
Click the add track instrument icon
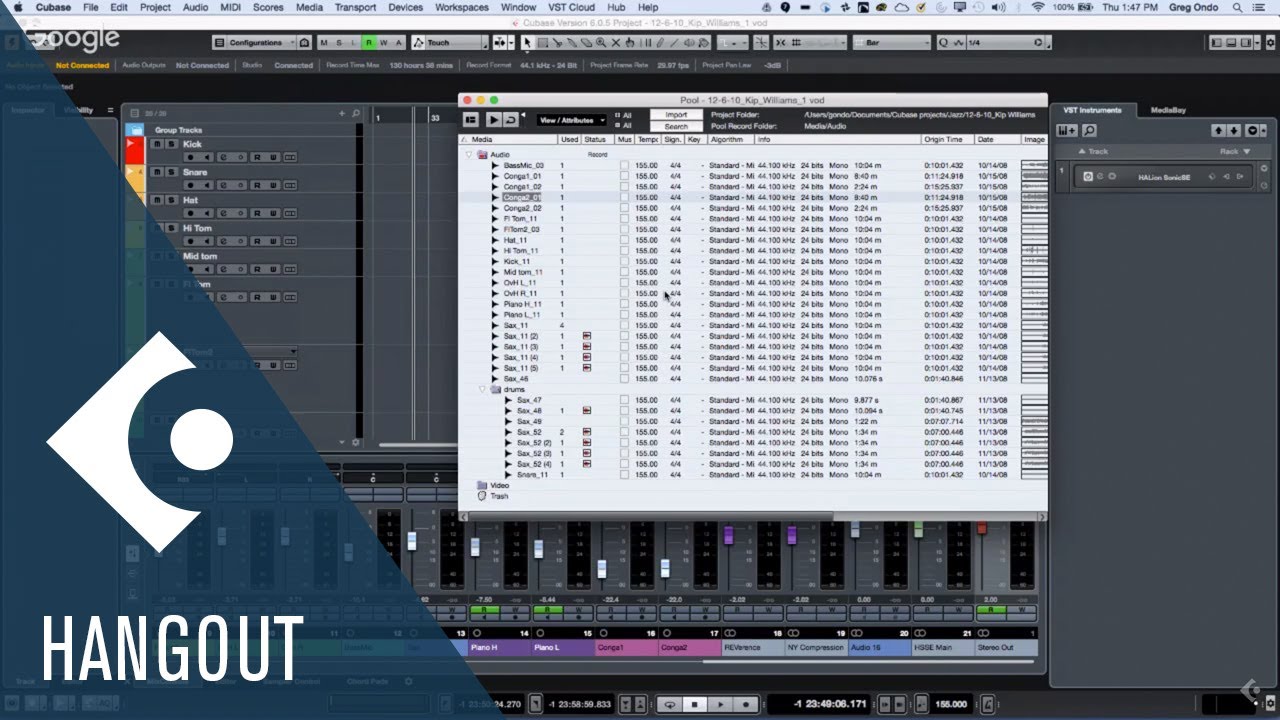[x=1068, y=130]
